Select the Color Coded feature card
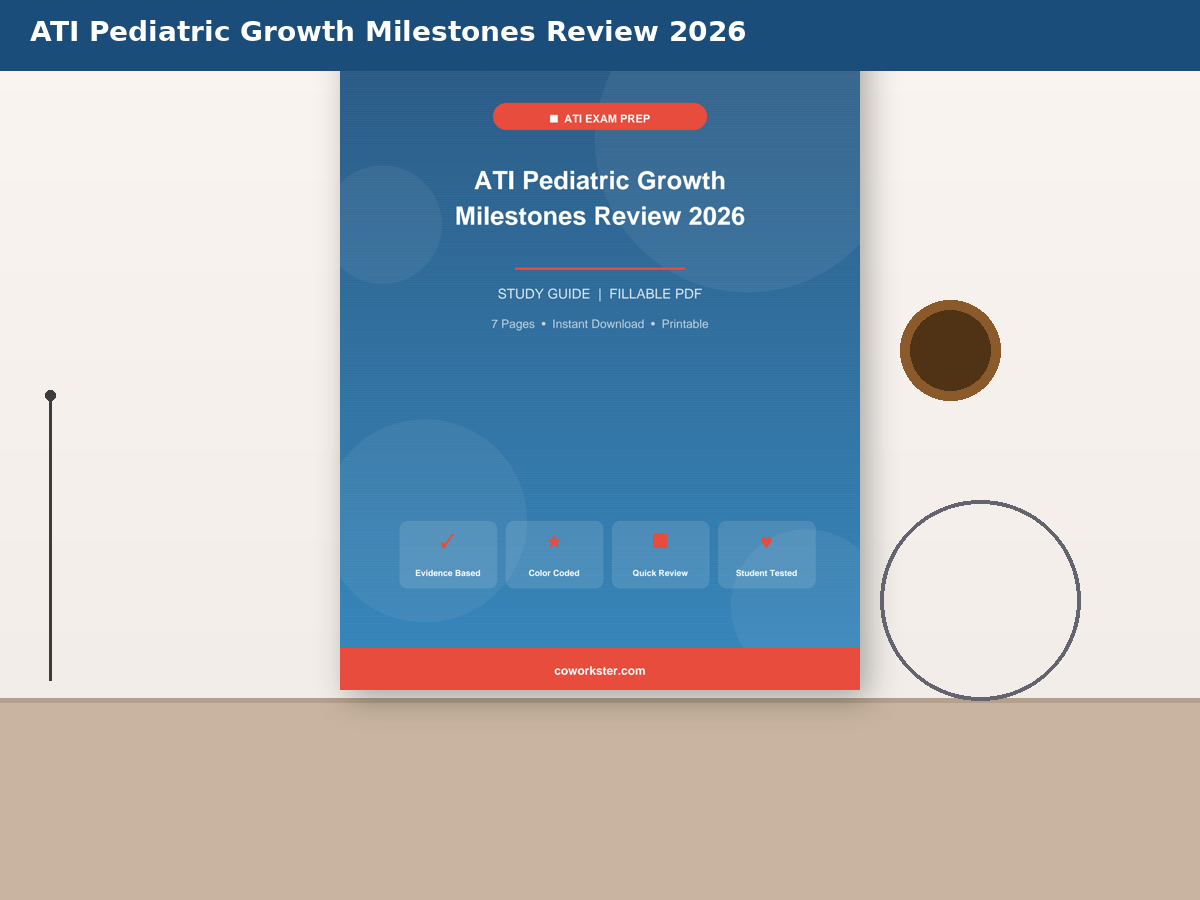 (x=554, y=554)
